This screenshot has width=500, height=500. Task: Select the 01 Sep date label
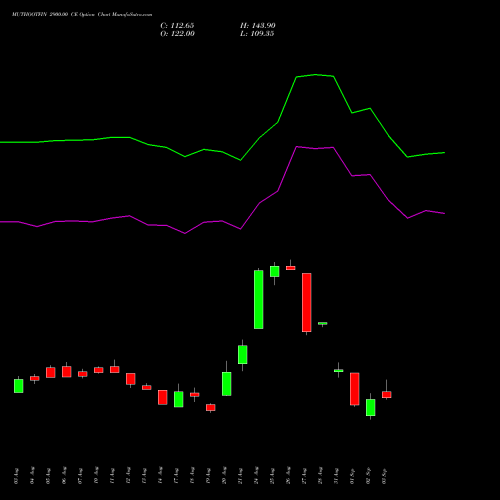352,476
